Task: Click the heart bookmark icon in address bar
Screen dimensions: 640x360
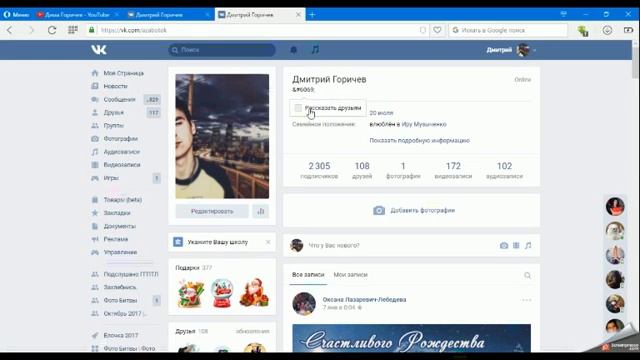Action: click(437, 30)
